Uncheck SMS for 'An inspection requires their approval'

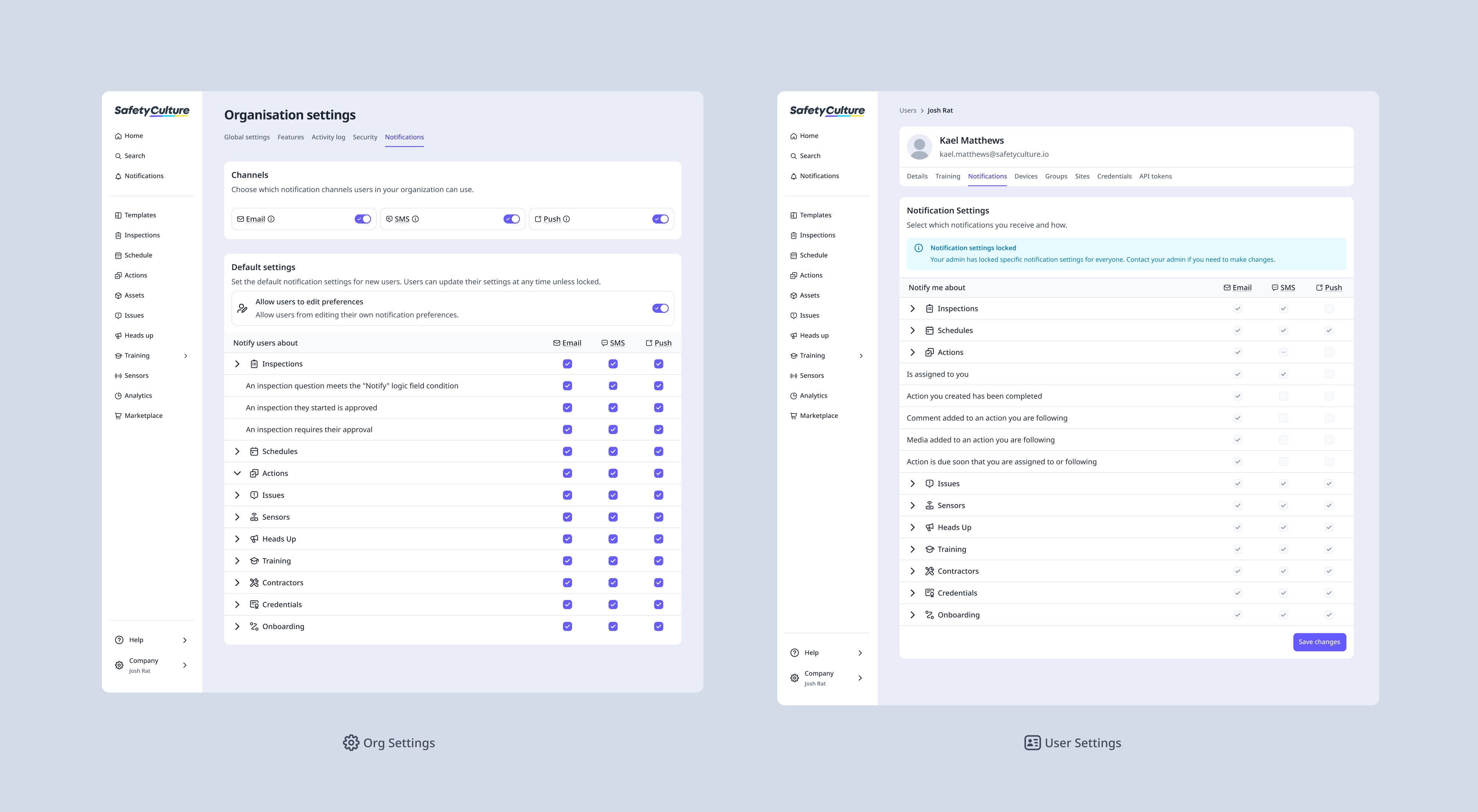coord(613,430)
